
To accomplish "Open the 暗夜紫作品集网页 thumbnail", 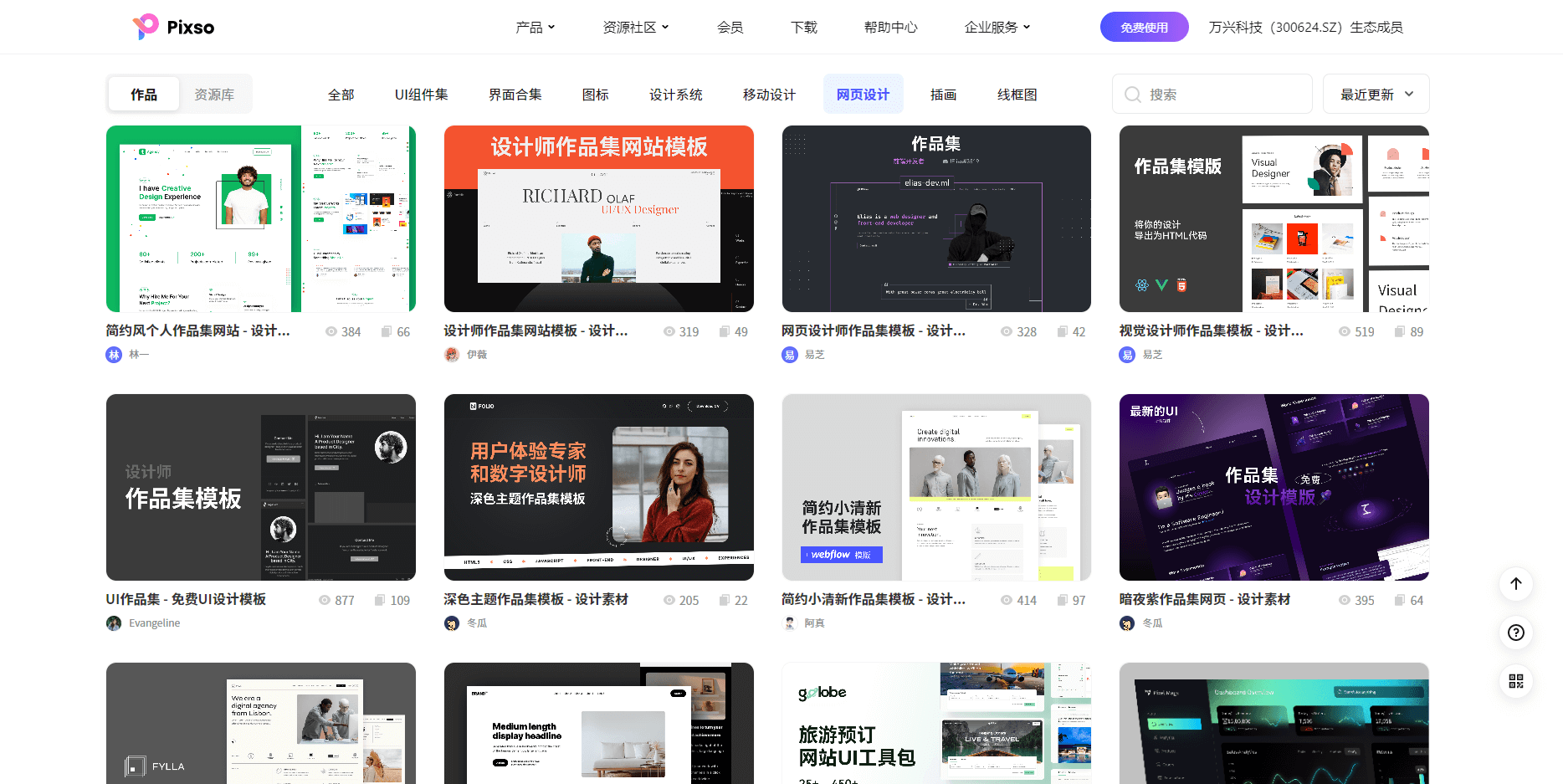I will click(x=1273, y=487).
